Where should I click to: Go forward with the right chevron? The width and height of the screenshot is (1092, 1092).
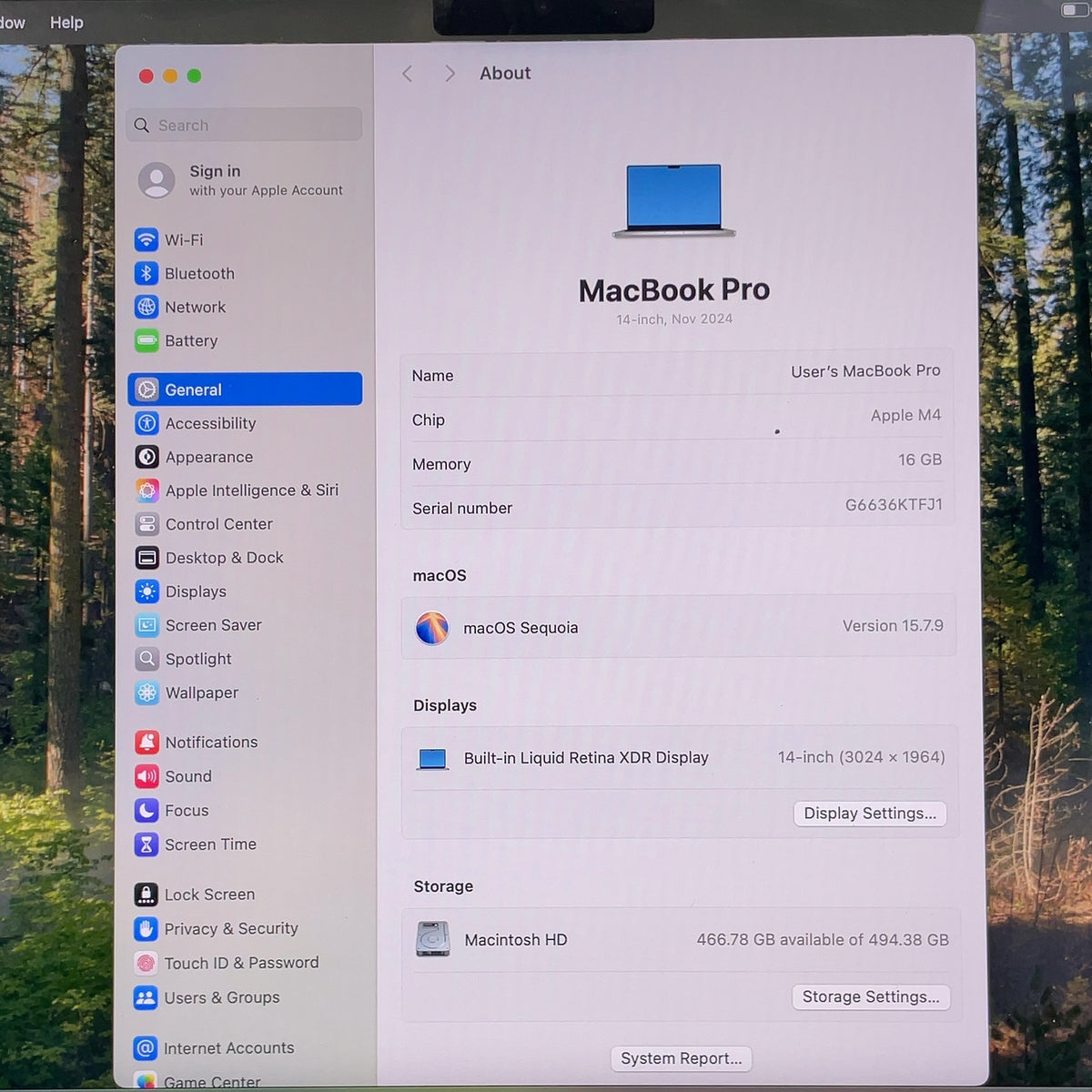click(450, 74)
